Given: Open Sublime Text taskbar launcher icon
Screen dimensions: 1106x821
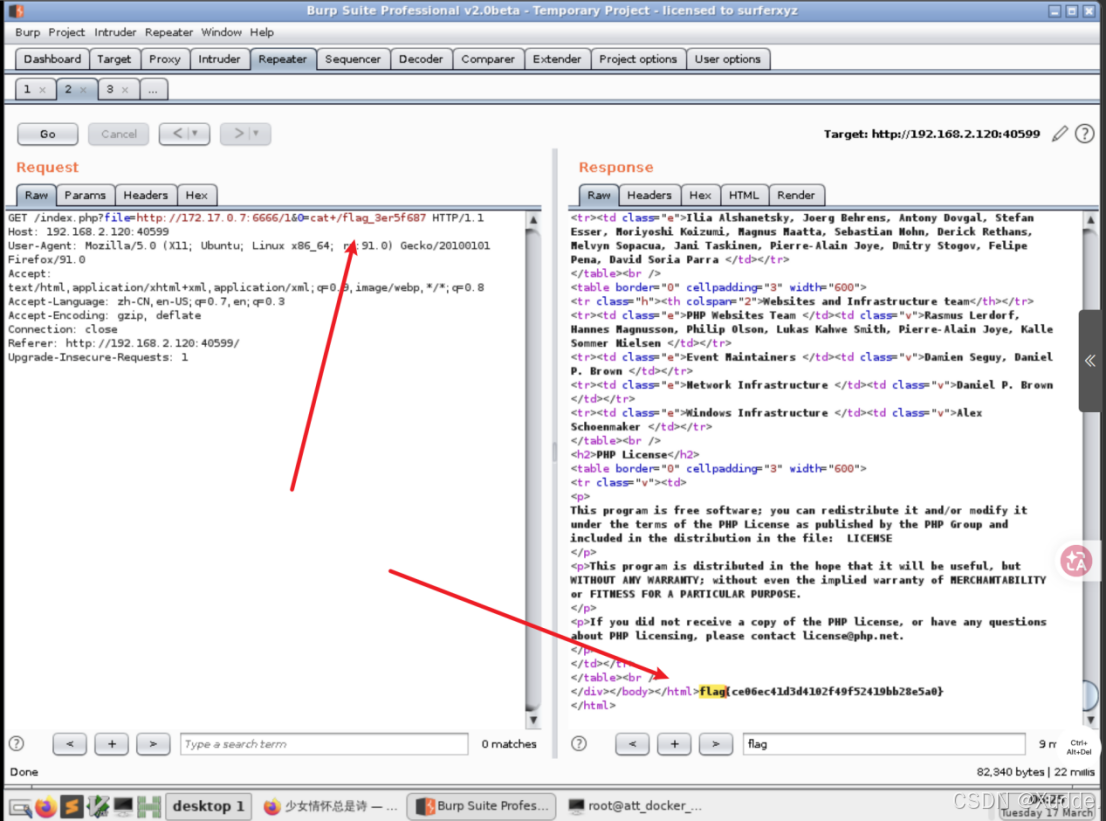Looking at the screenshot, I should (71, 805).
